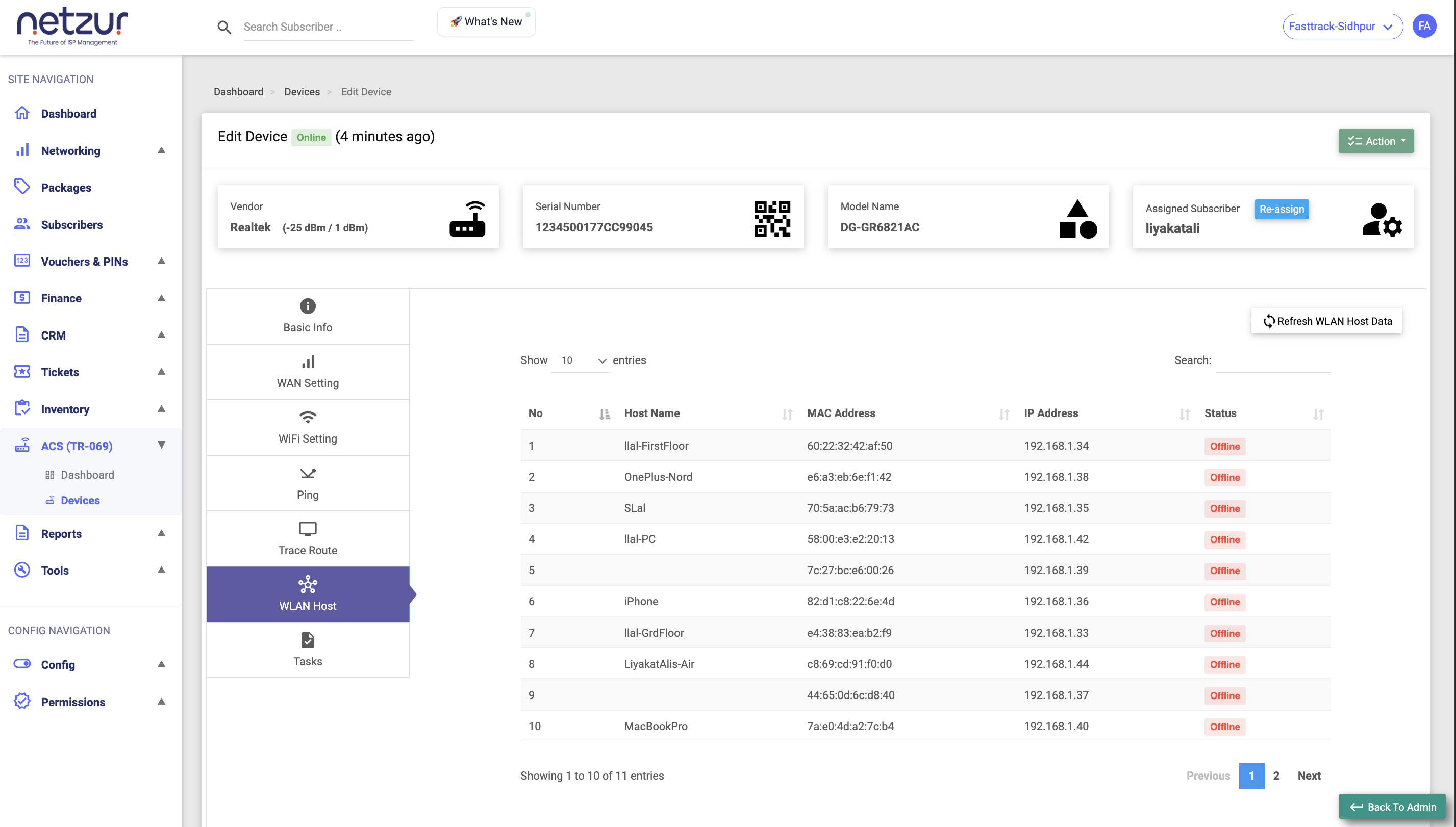Viewport: 1456px width, 827px height.
Task: Click Back To Admin button
Action: click(1392, 807)
